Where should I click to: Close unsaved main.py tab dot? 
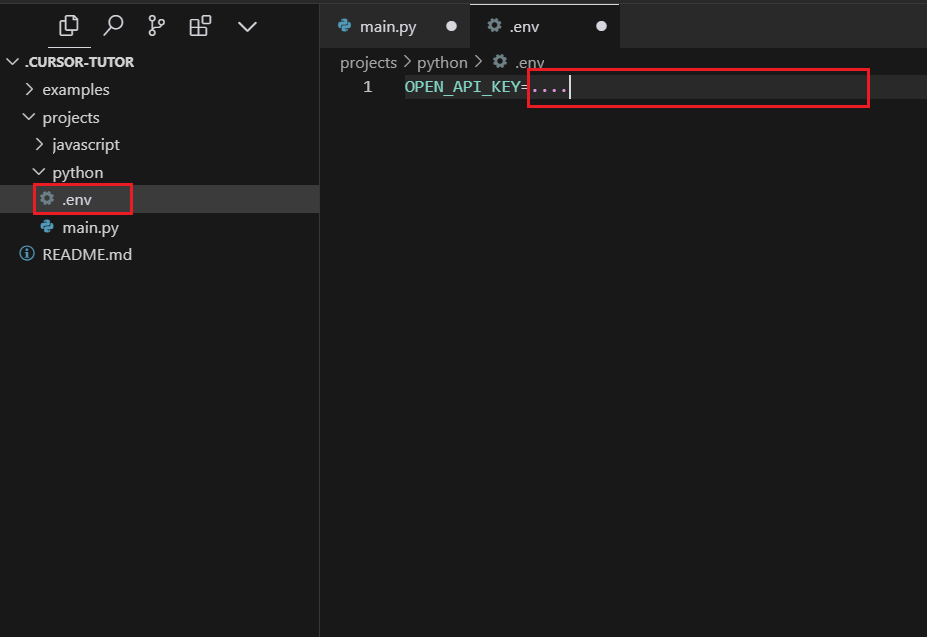451,26
